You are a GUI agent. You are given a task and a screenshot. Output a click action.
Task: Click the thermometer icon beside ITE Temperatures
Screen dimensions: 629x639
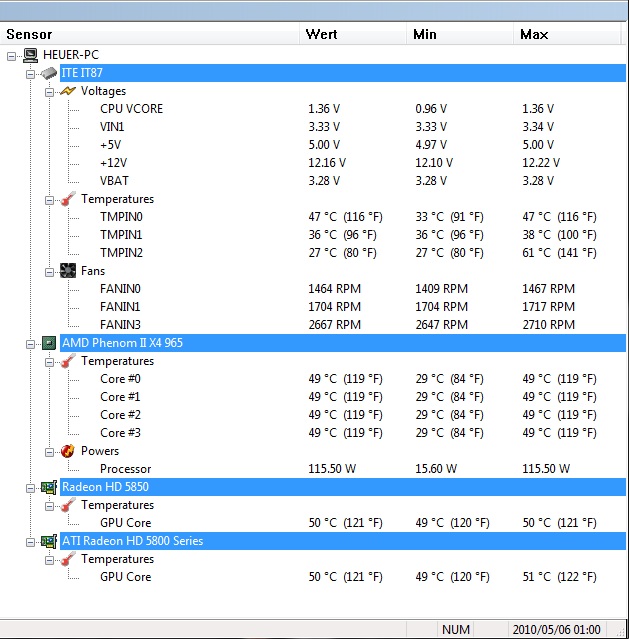(68, 199)
